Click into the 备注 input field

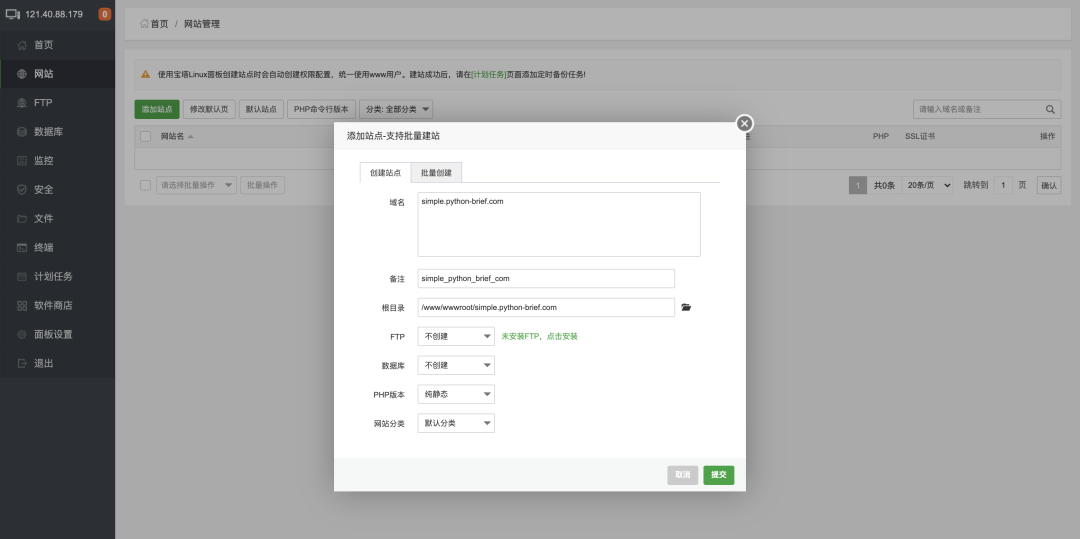click(546, 279)
